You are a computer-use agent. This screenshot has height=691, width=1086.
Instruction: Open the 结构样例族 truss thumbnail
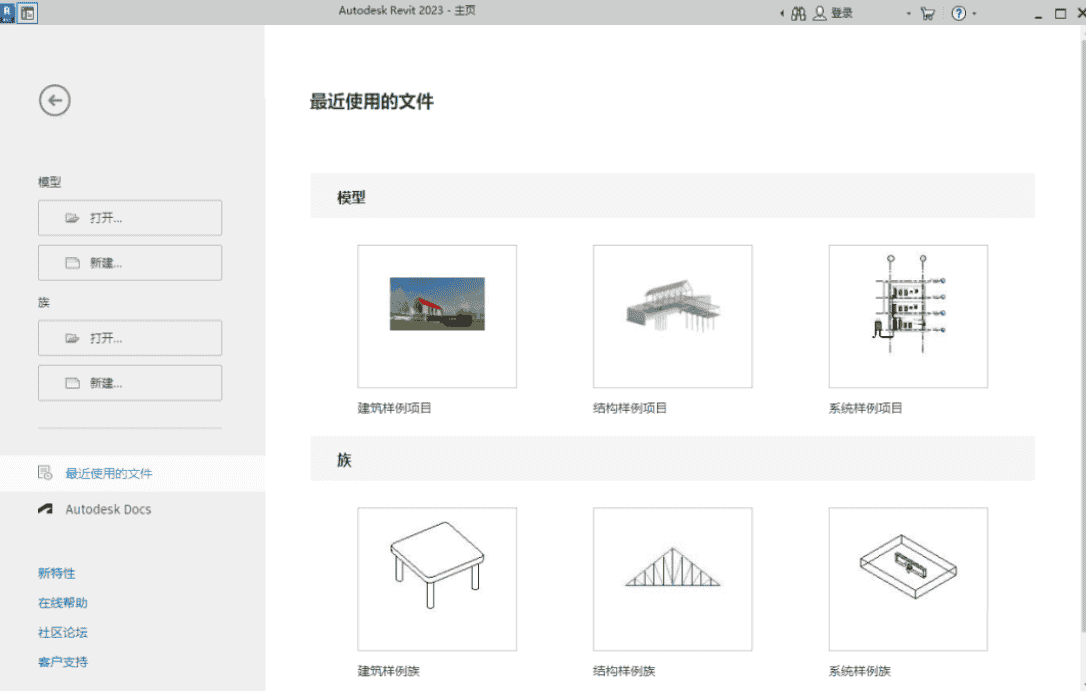click(672, 579)
